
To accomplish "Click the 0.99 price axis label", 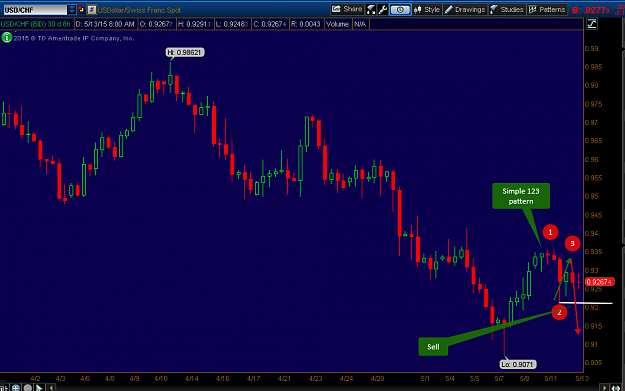I will click(592, 49).
